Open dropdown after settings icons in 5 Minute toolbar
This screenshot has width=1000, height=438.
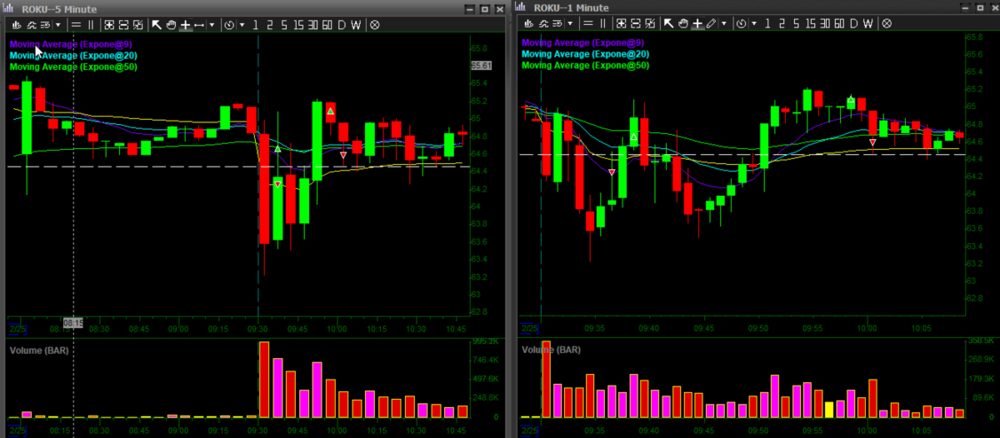pos(57,24)
